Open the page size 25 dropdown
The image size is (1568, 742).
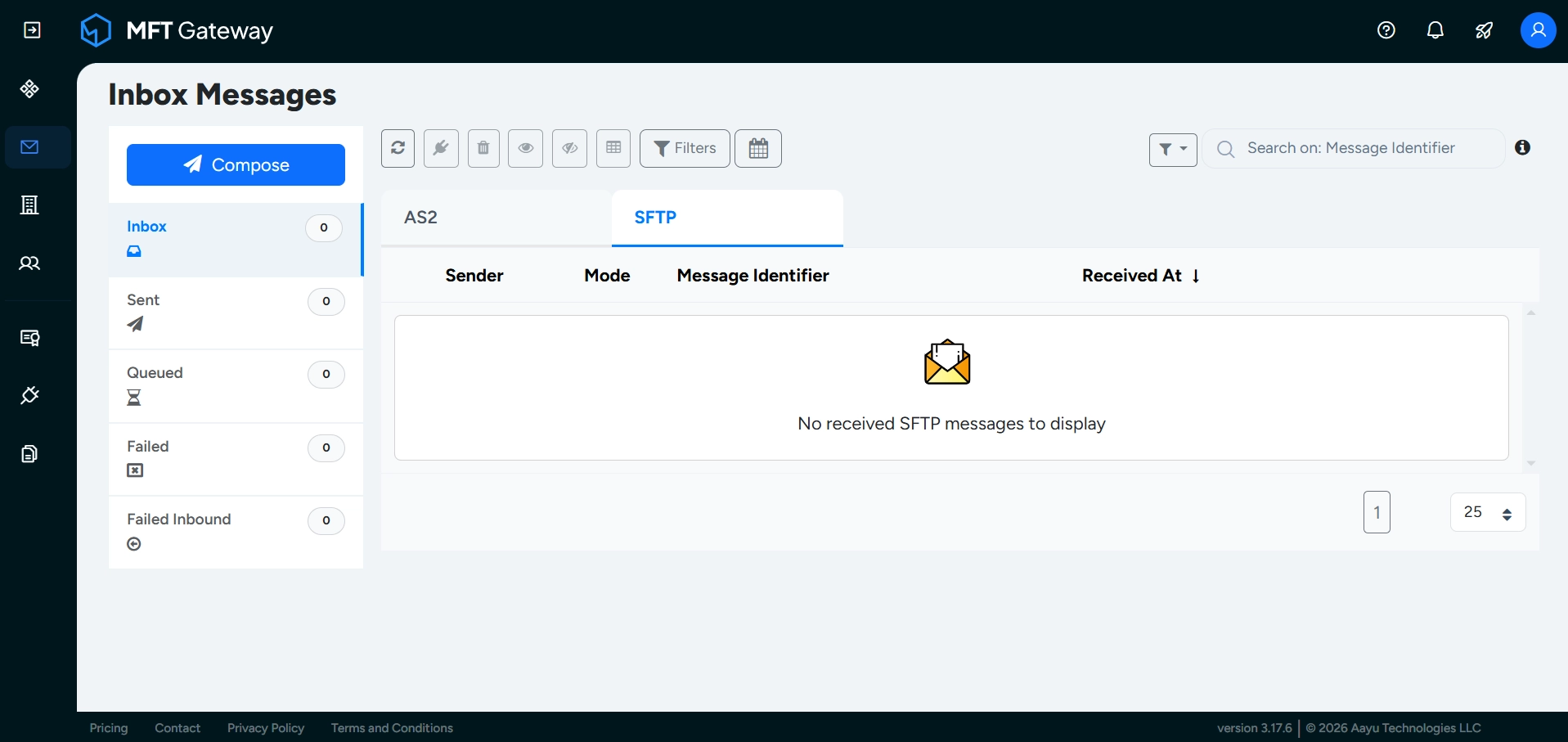coord(1488,512)
